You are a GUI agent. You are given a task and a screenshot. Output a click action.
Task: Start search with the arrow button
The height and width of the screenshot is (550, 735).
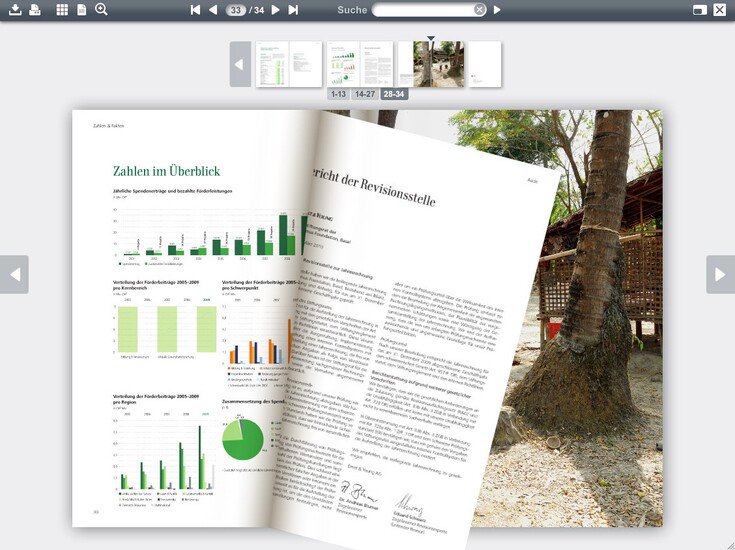[x=497, y=10]
